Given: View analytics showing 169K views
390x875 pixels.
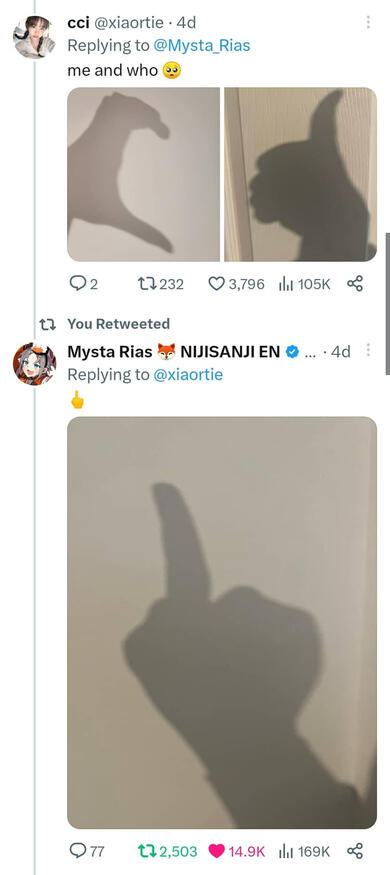Looking at the screenshot, I should 304,851.
